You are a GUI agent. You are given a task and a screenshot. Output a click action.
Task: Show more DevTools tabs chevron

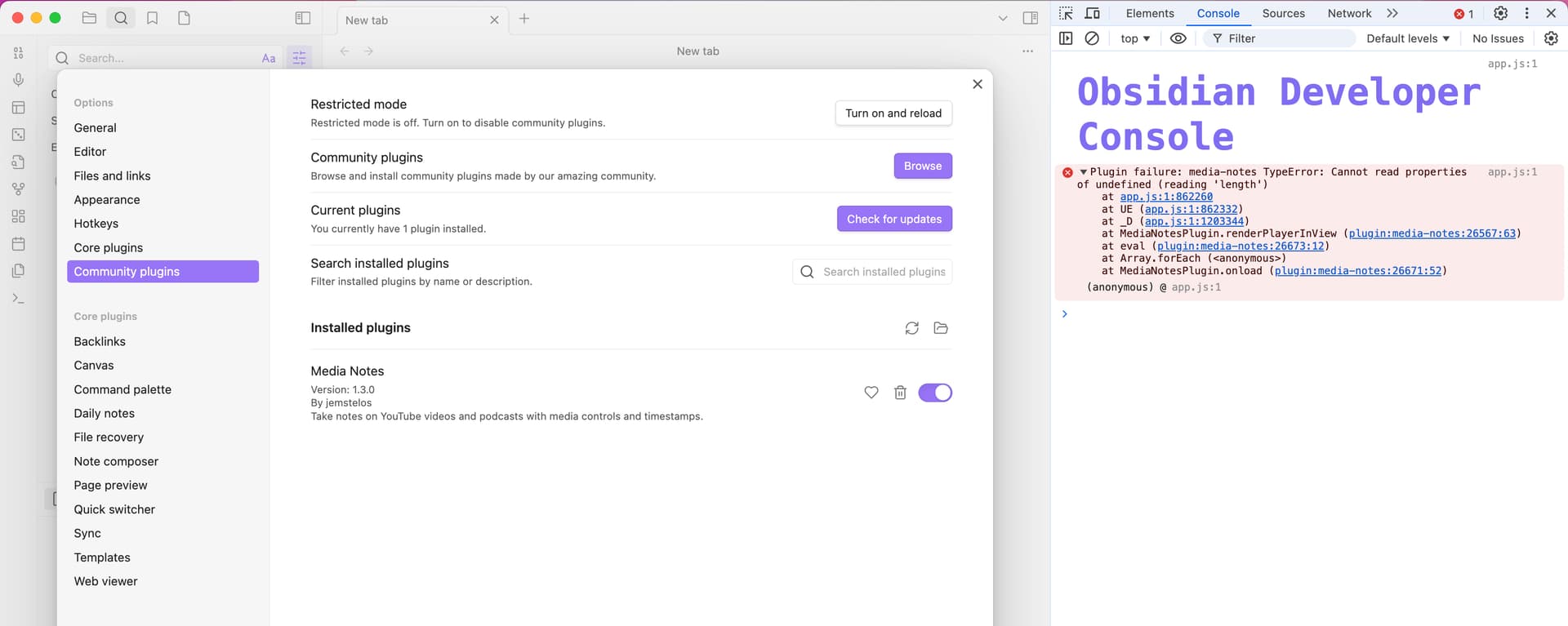pos(1392,13)
